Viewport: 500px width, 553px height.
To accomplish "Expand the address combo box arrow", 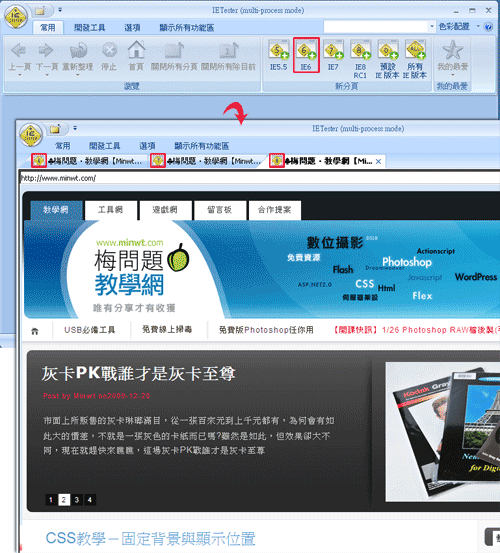I will tap(432, 26).
